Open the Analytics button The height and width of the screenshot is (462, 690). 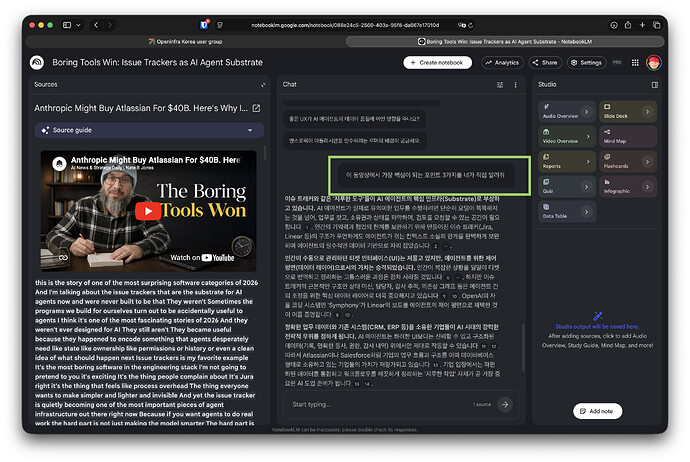point(502,62)
